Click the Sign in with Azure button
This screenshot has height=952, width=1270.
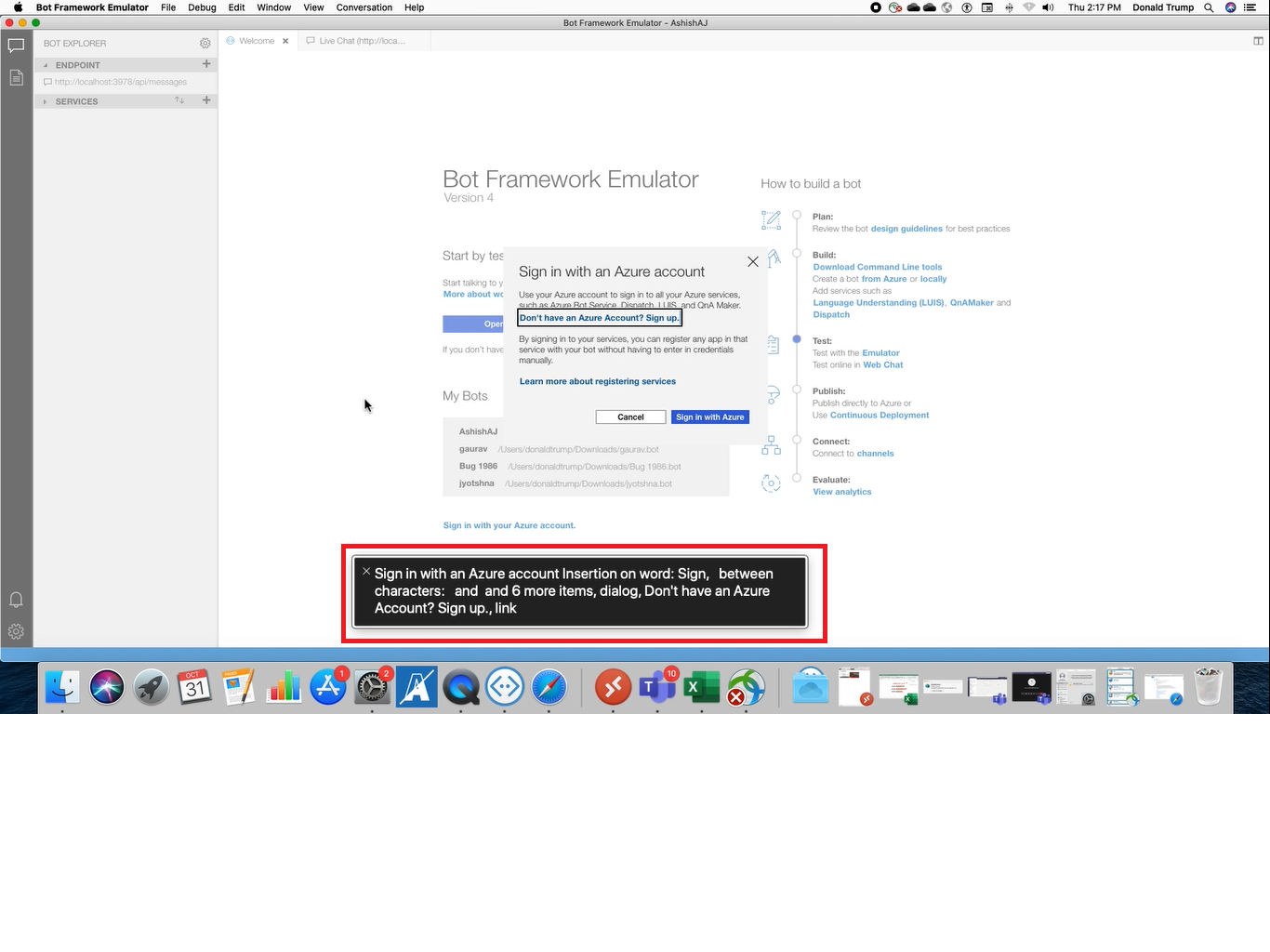pyautogui.click(x=709, y=416)
